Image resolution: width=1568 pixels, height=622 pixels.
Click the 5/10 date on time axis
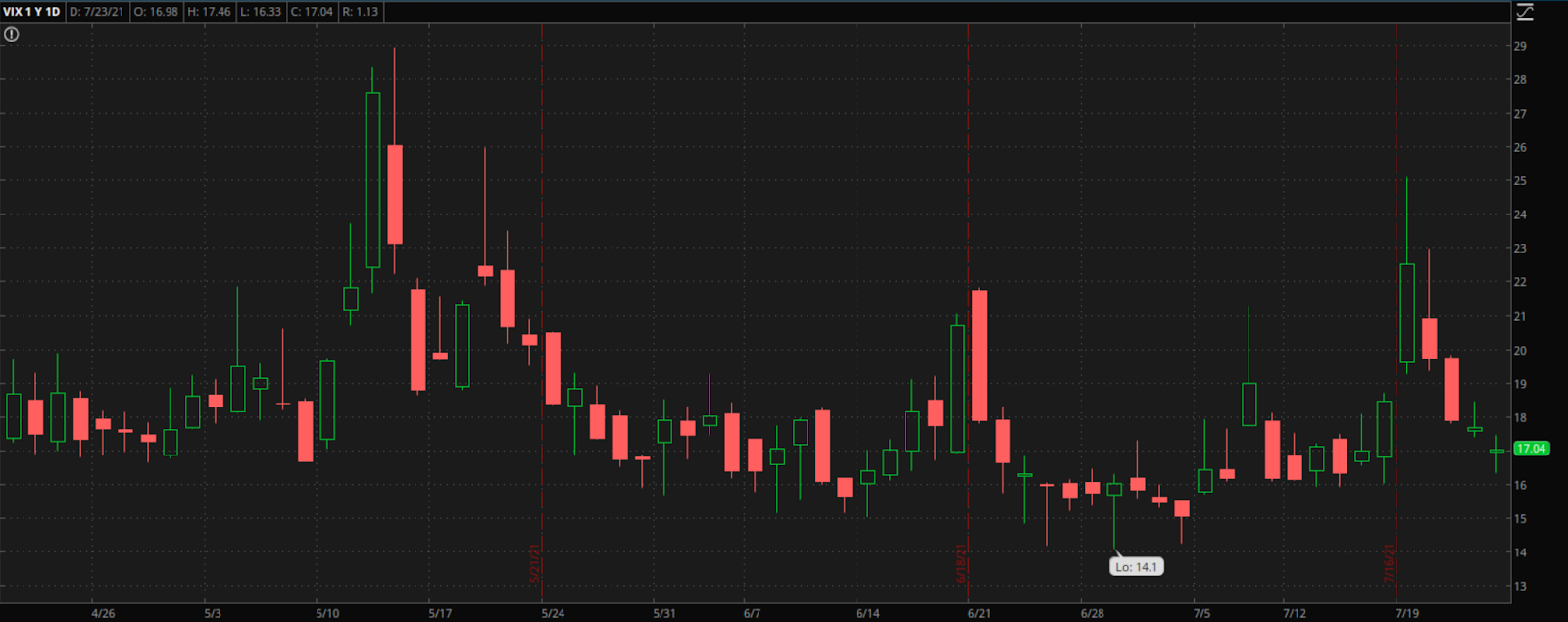pos(327,614)
